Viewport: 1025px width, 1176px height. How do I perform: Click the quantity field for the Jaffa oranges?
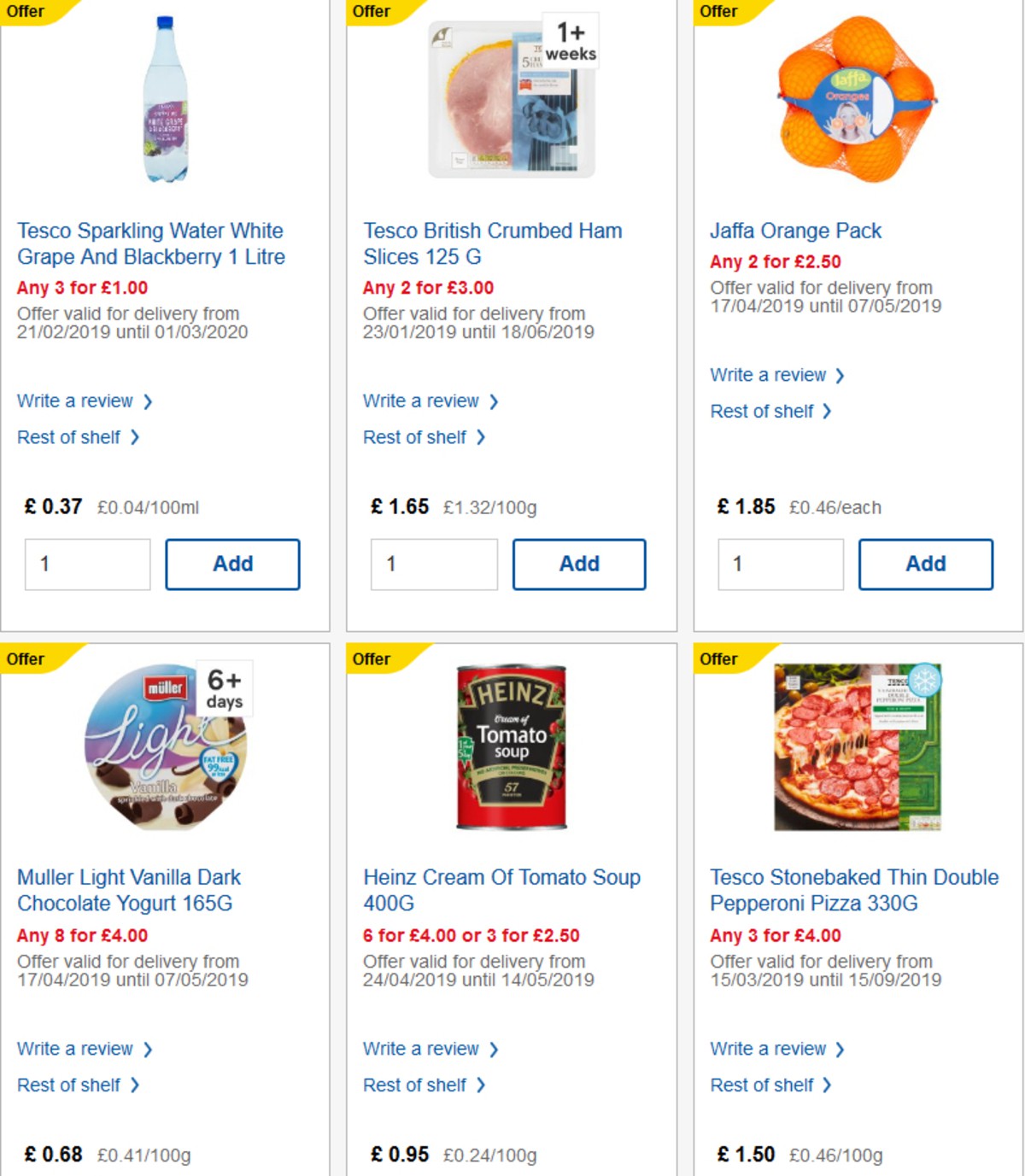click(779, 564)
